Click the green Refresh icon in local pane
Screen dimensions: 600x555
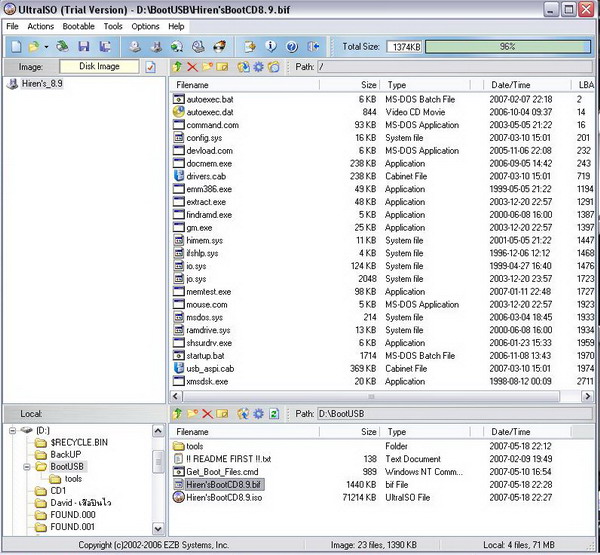click(x=274, y=414)
